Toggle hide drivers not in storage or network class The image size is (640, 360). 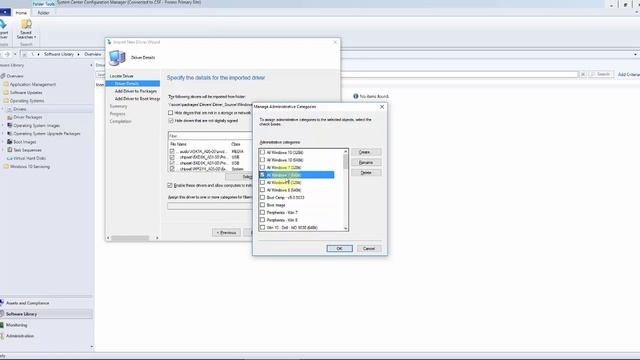click(x=171, y=113)
